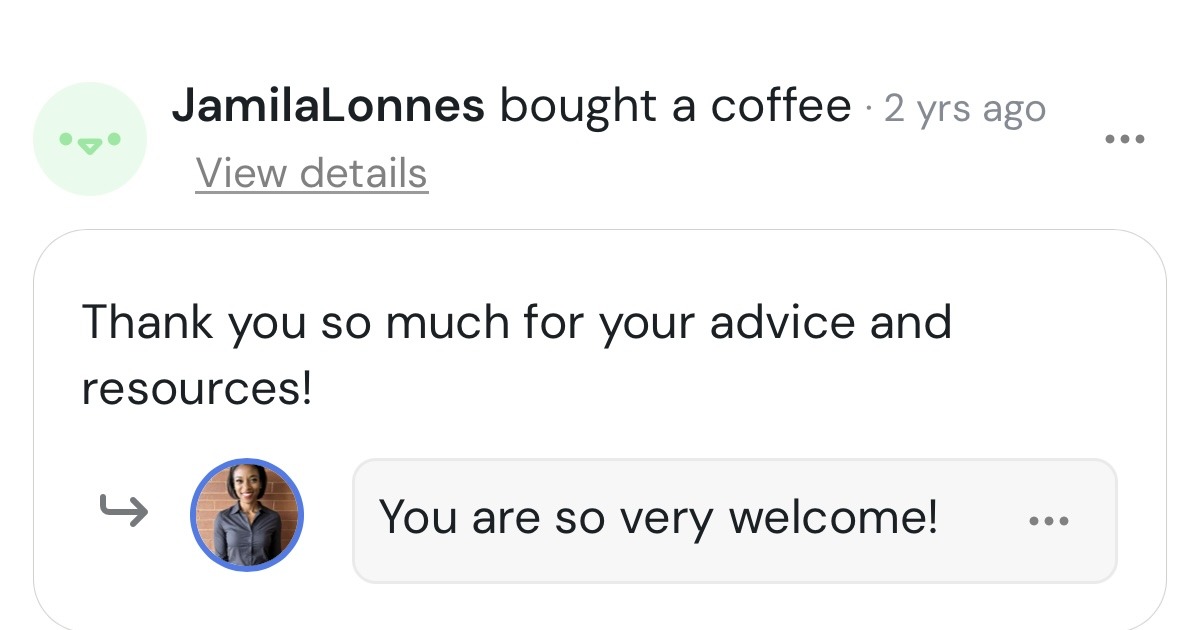Screen dimensions: 1203x630
Task: Click the curved reply arrow icon
Action: pos(125,513)
